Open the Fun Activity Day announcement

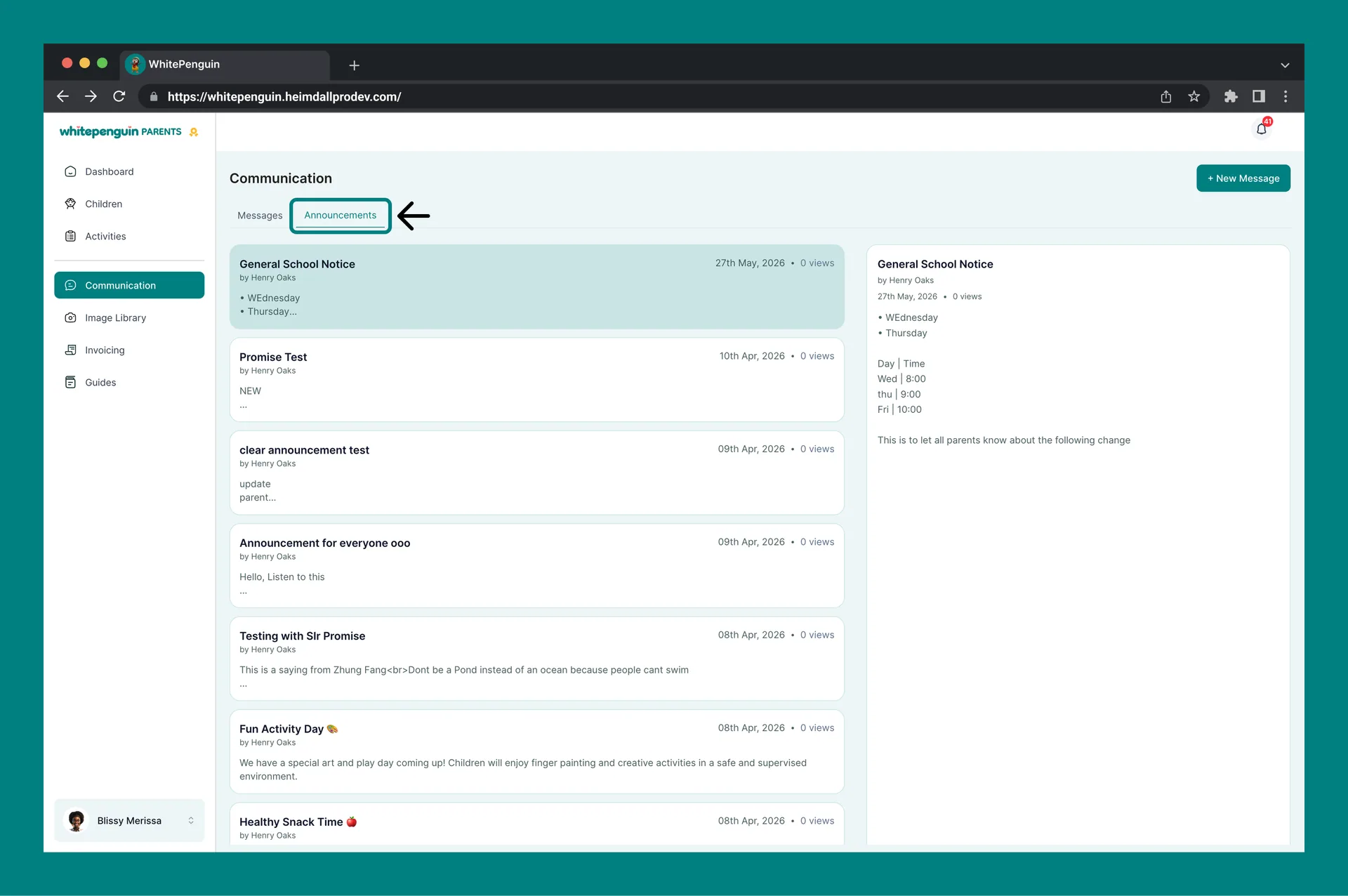pyautogui.click(x=536, y=751)
